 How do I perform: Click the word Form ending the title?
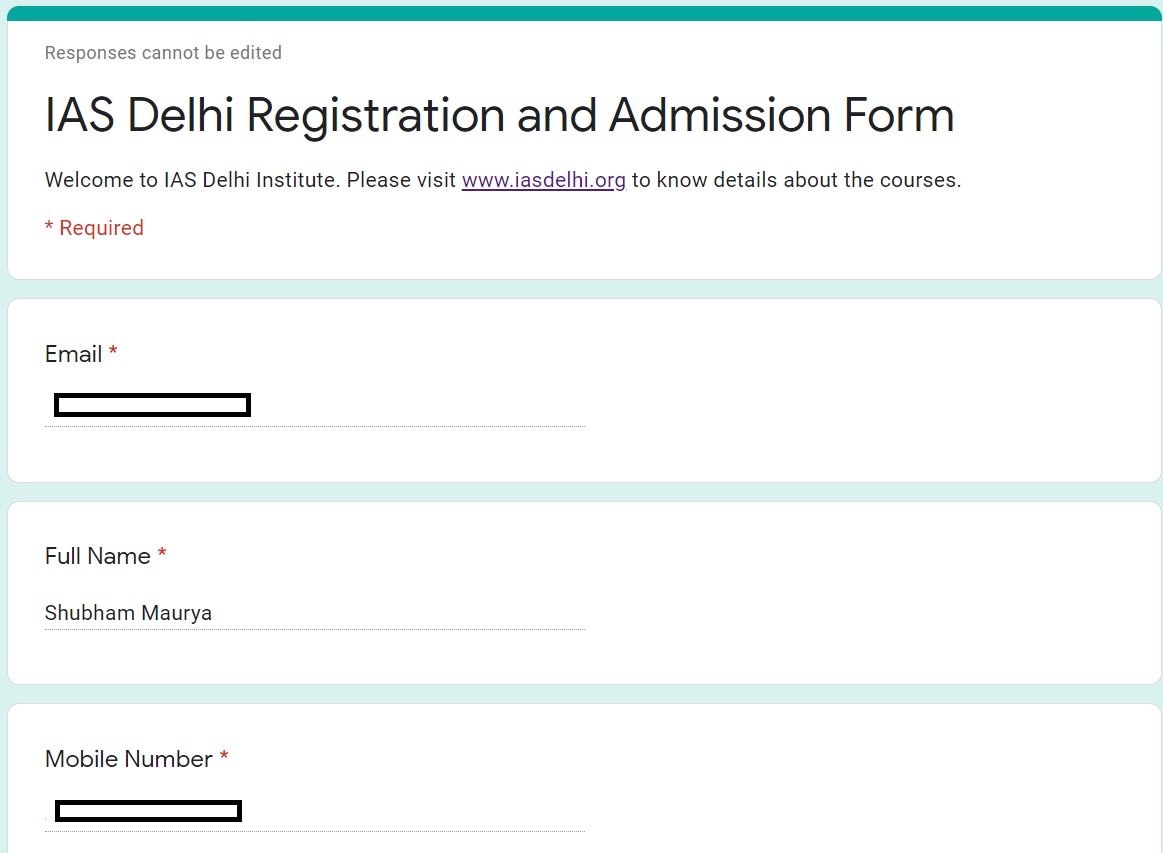coord(900,115)
